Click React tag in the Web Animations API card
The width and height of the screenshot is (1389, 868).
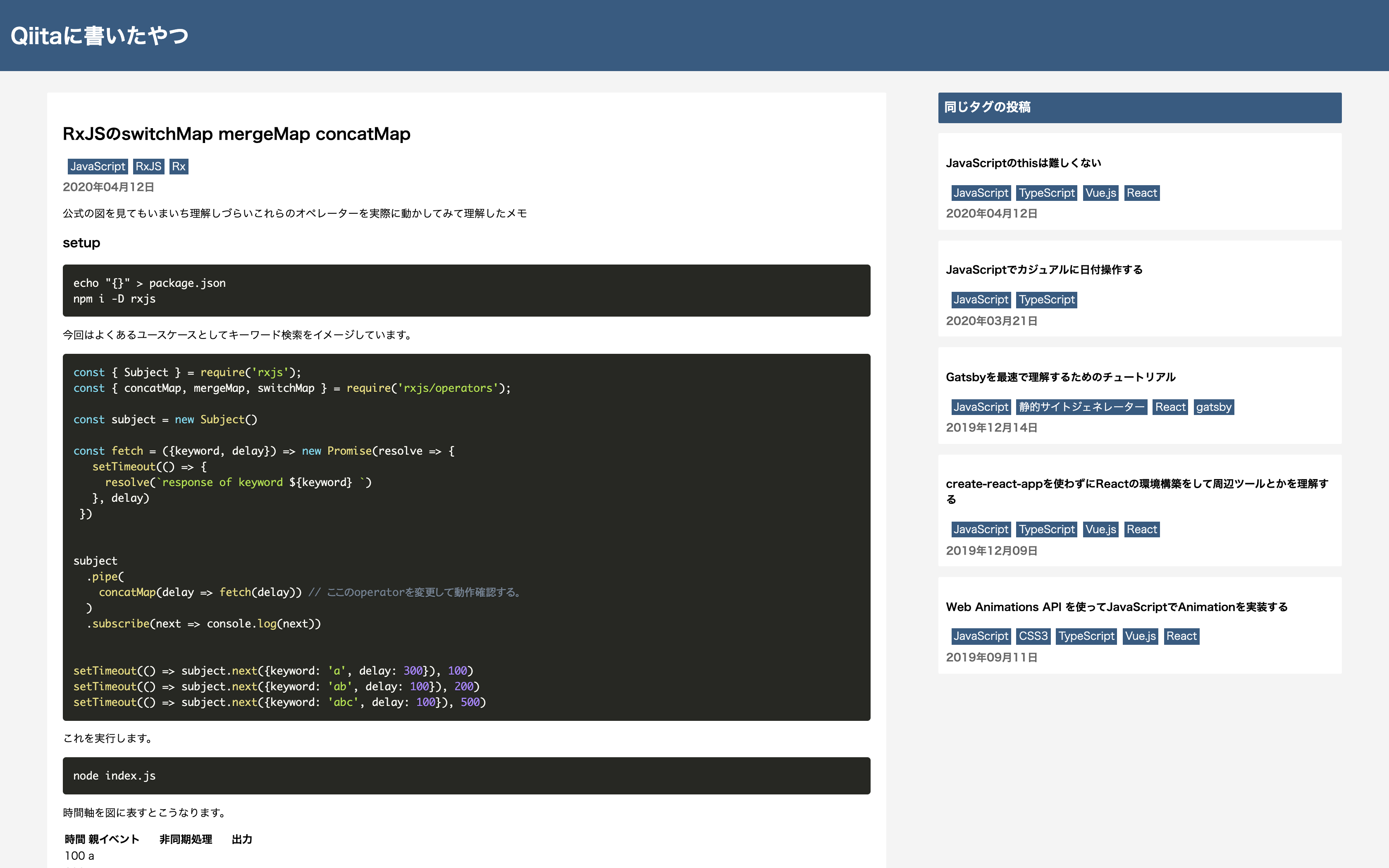point(1182,636)
